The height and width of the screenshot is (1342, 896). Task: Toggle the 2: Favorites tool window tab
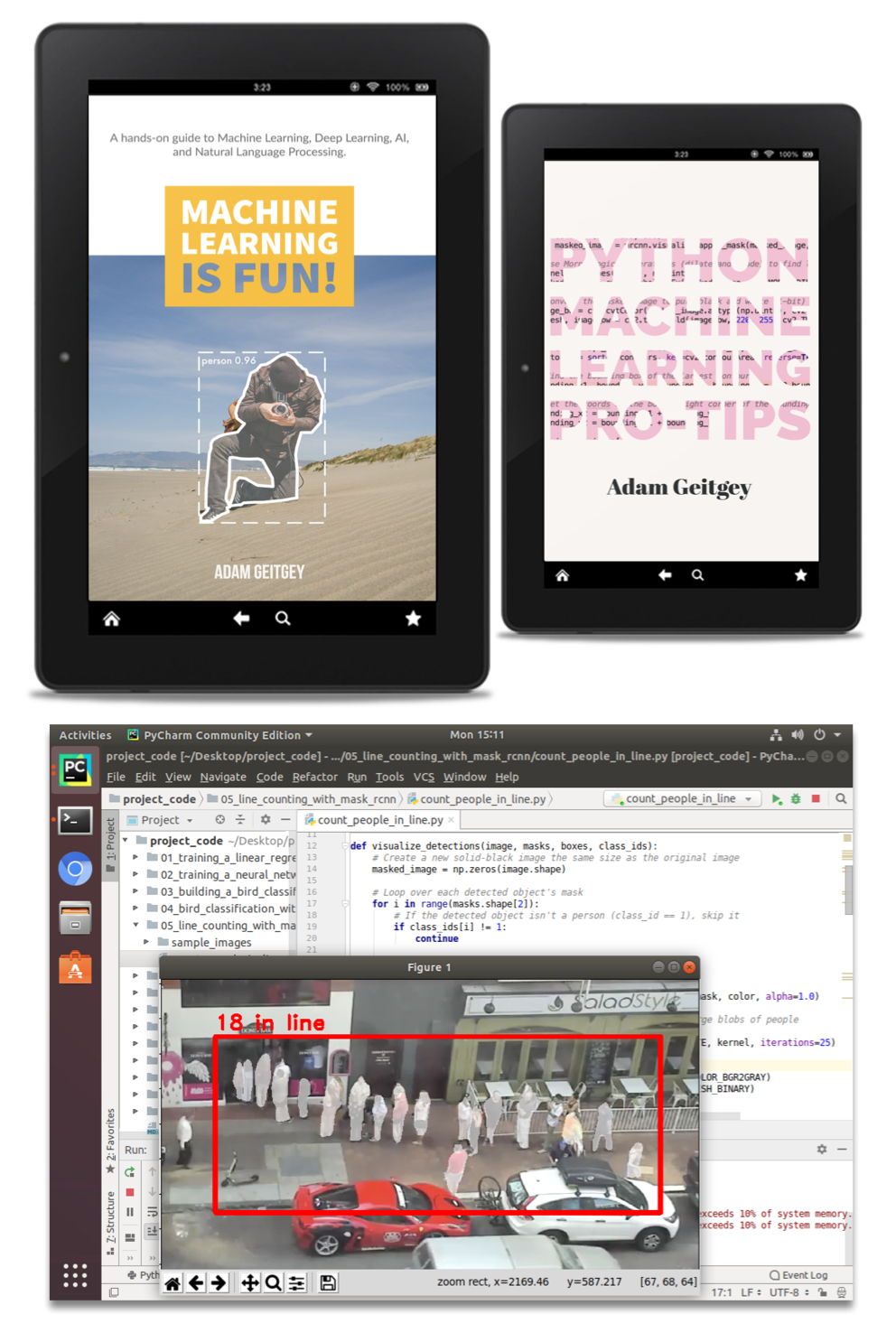110,1141
